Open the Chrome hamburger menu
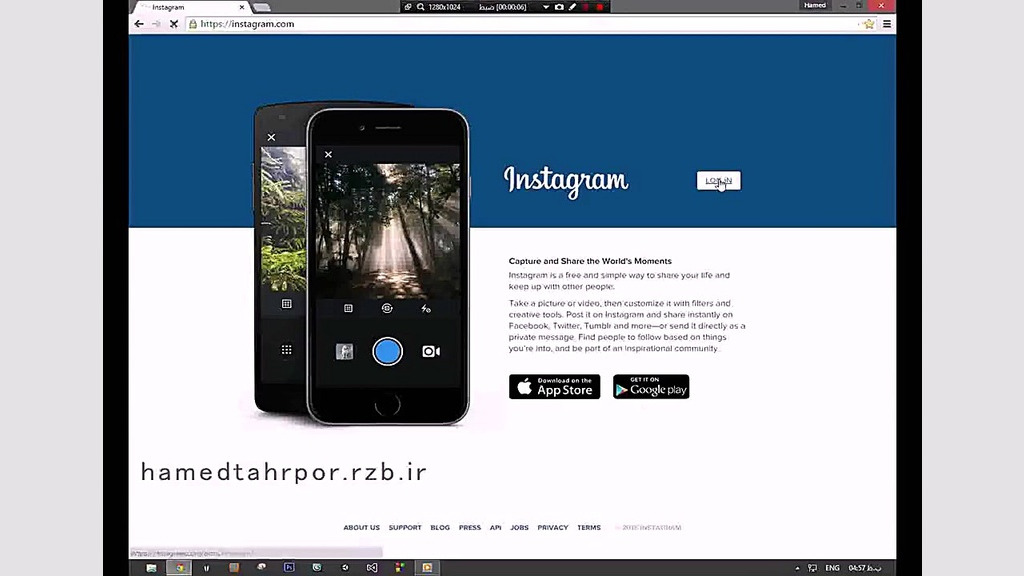The height and width of the screenshot is (576, 1024). (x=887, y=24)
